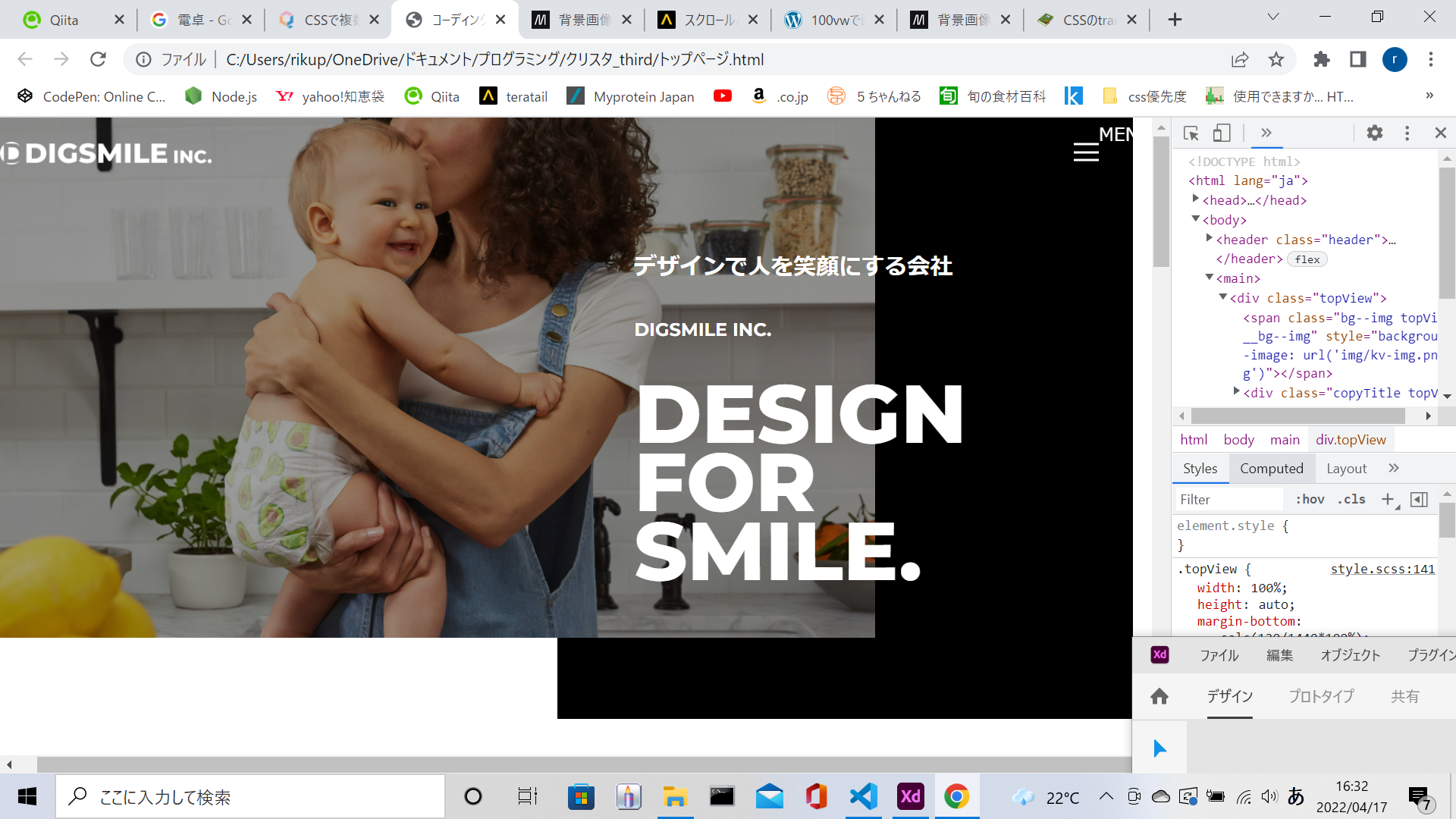
Task: Toggle the device toolbar icon
Action: click(x=1221, y=133)
